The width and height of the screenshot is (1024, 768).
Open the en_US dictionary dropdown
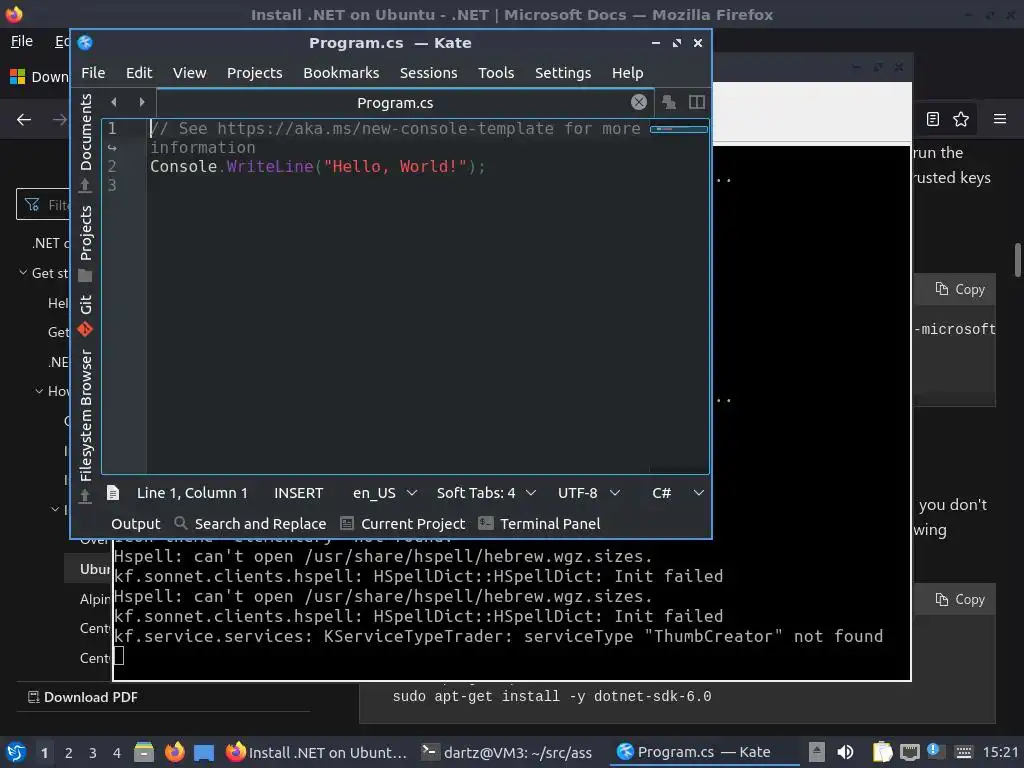click(385, 493)
